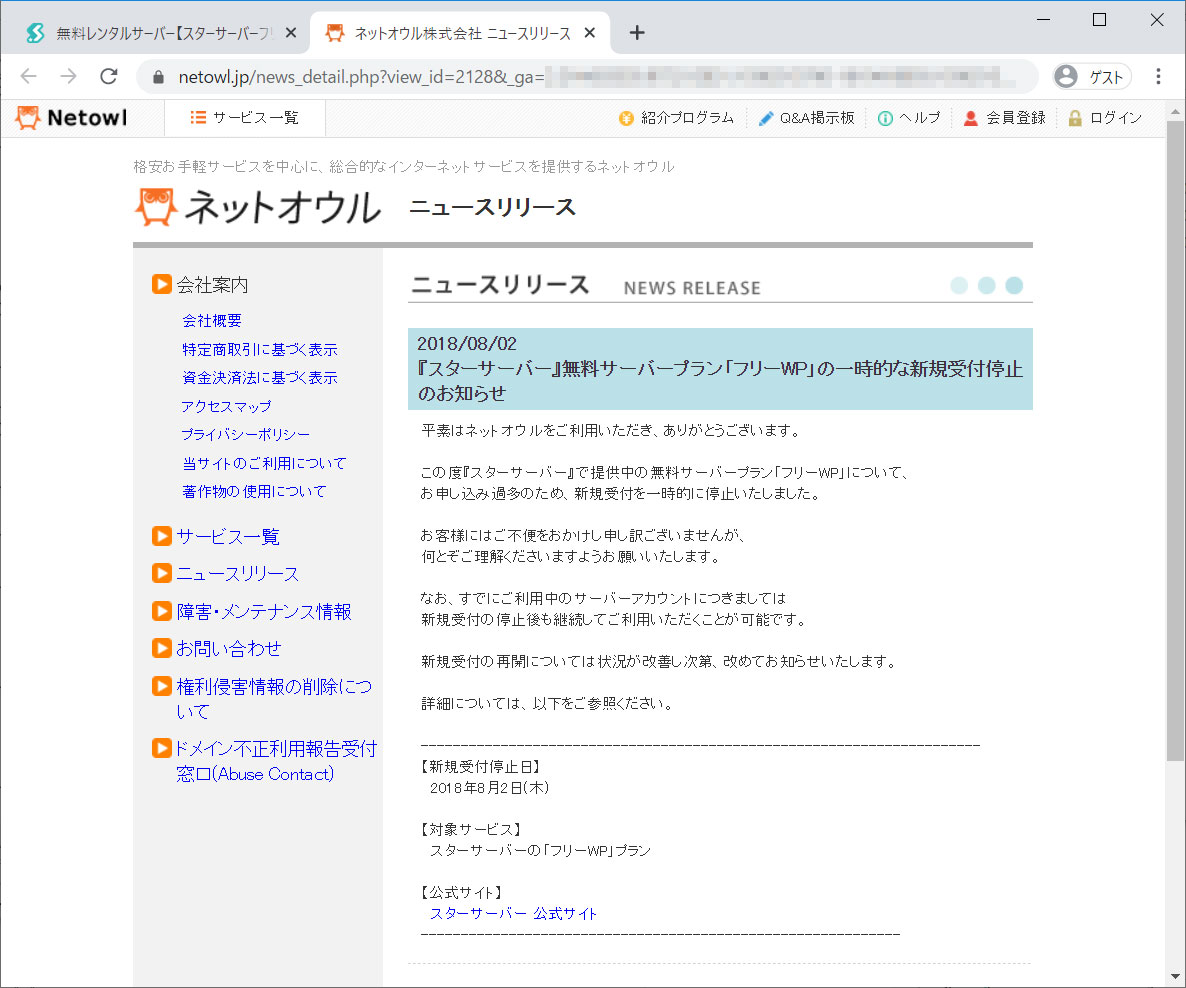Open 会社概要 link
The image size is (1186, 988).
(212, 321)
